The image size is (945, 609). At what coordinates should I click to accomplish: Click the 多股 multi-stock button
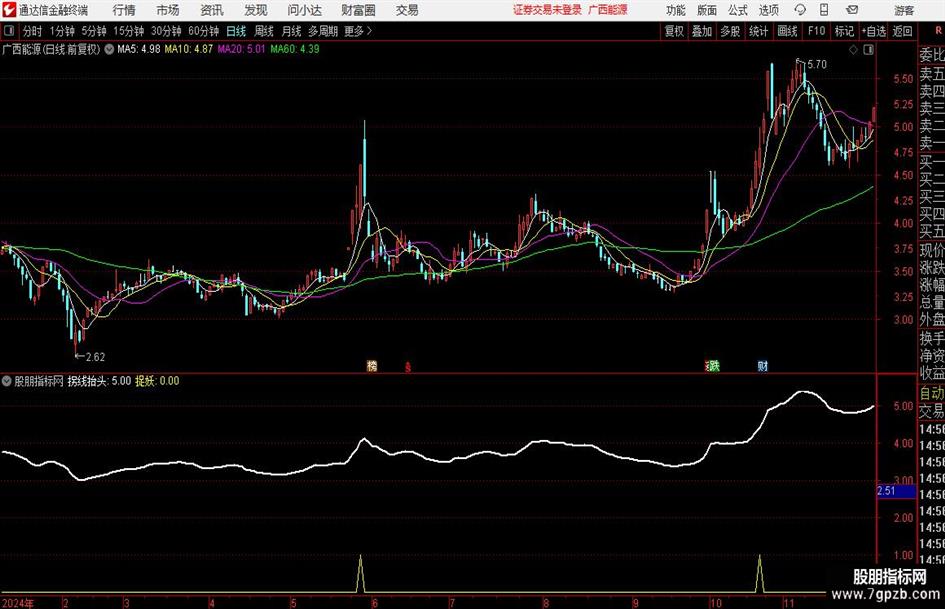[x=730, y=31]
